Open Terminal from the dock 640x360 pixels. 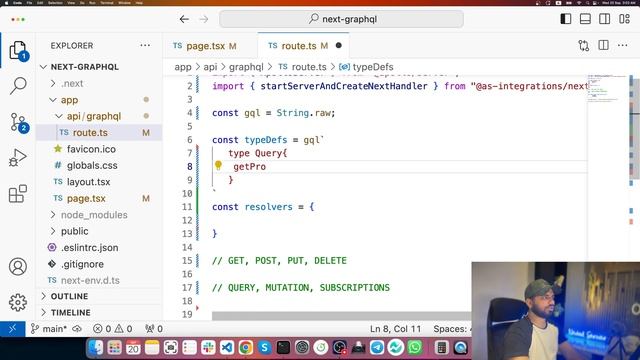pos(283,347)
